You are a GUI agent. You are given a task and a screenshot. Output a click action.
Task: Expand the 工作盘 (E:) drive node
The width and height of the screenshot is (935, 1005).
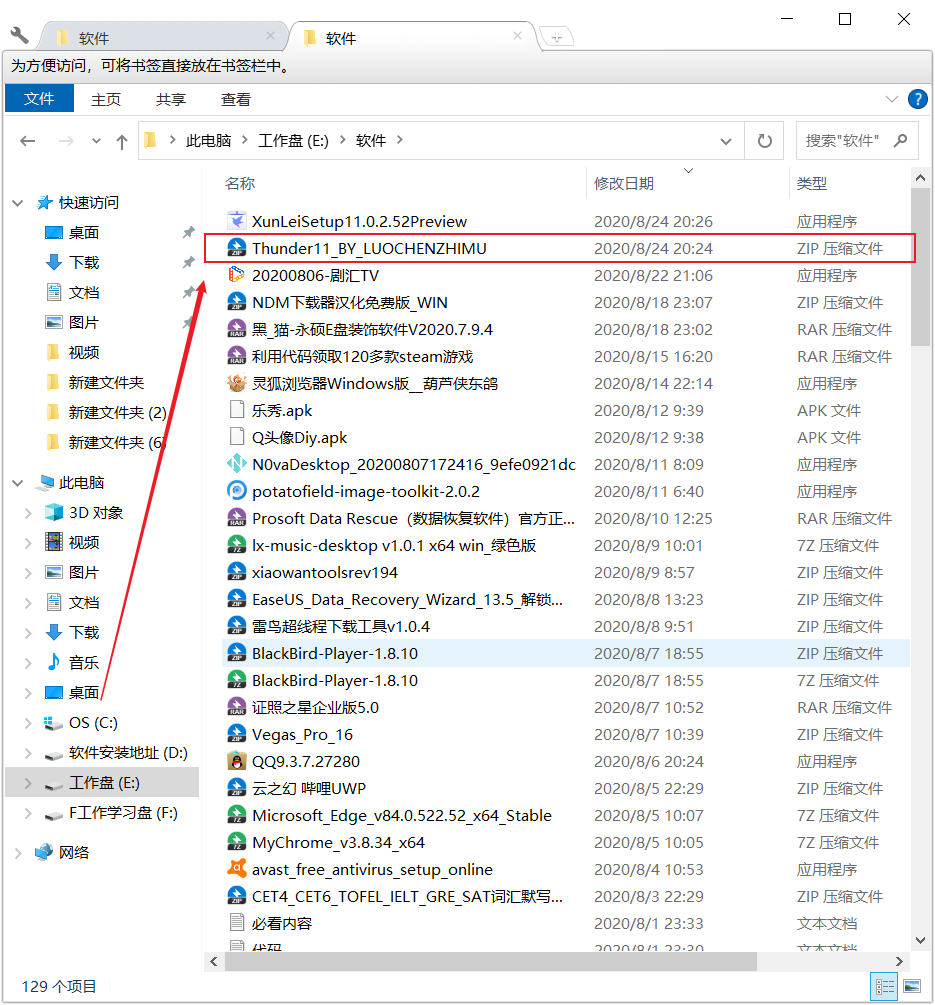point(28,783)
